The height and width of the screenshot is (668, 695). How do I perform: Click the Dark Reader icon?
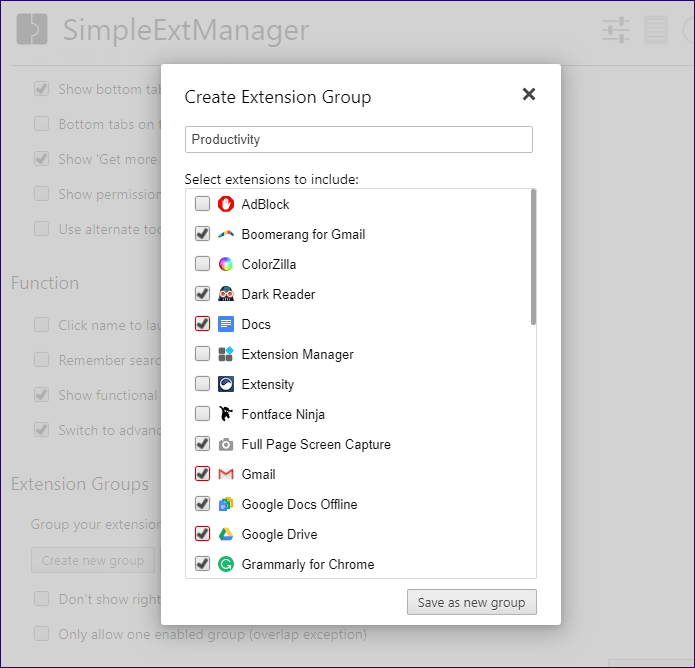226,294
